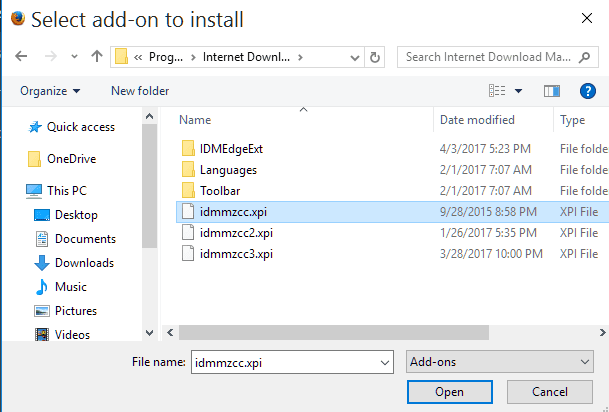Open the Help question mark icon
The width and height of the screenshot is (609, 412).
pos(588,91)
